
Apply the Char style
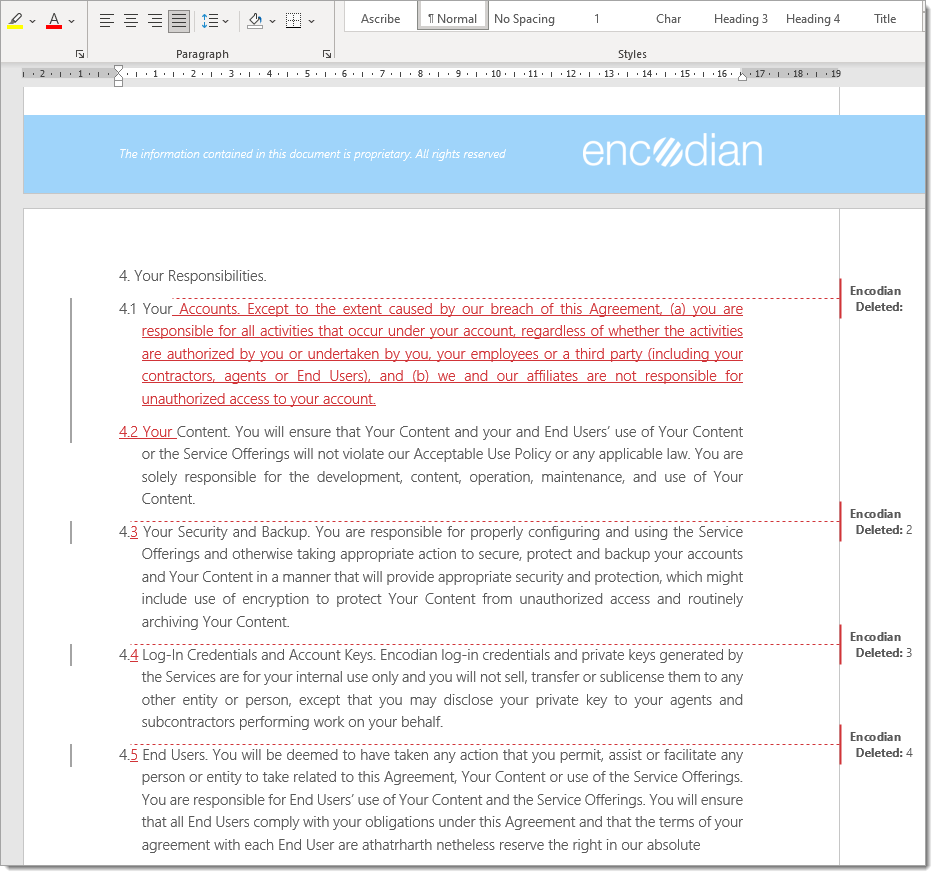tap(668, 19)
